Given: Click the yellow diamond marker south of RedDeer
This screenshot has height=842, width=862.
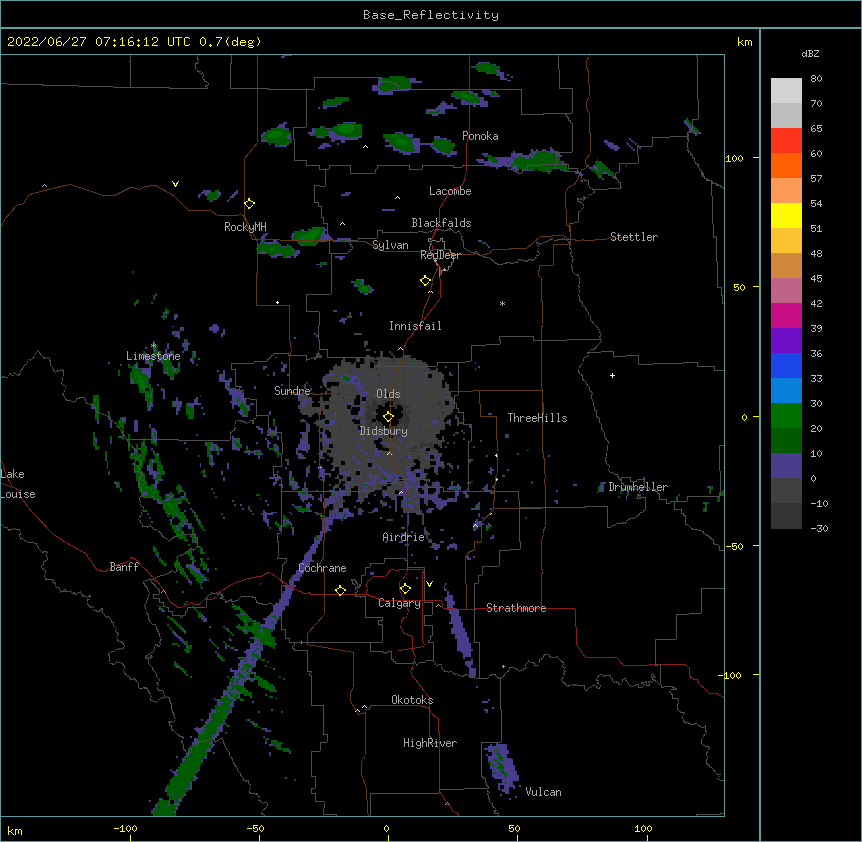Looking at the screenshot, I should click(x=426, y=281).
